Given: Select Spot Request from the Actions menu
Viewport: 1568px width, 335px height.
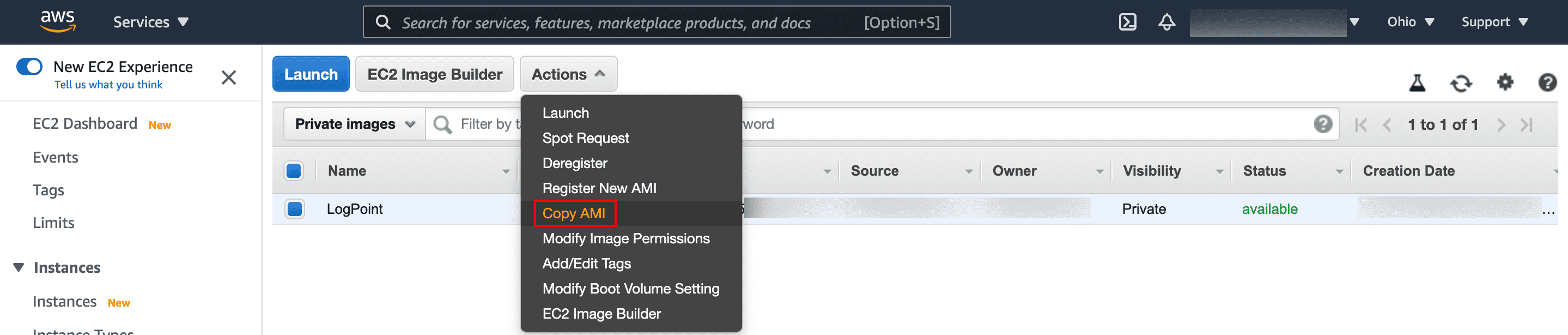Looking at the screenshot, I should click(631, 138).
